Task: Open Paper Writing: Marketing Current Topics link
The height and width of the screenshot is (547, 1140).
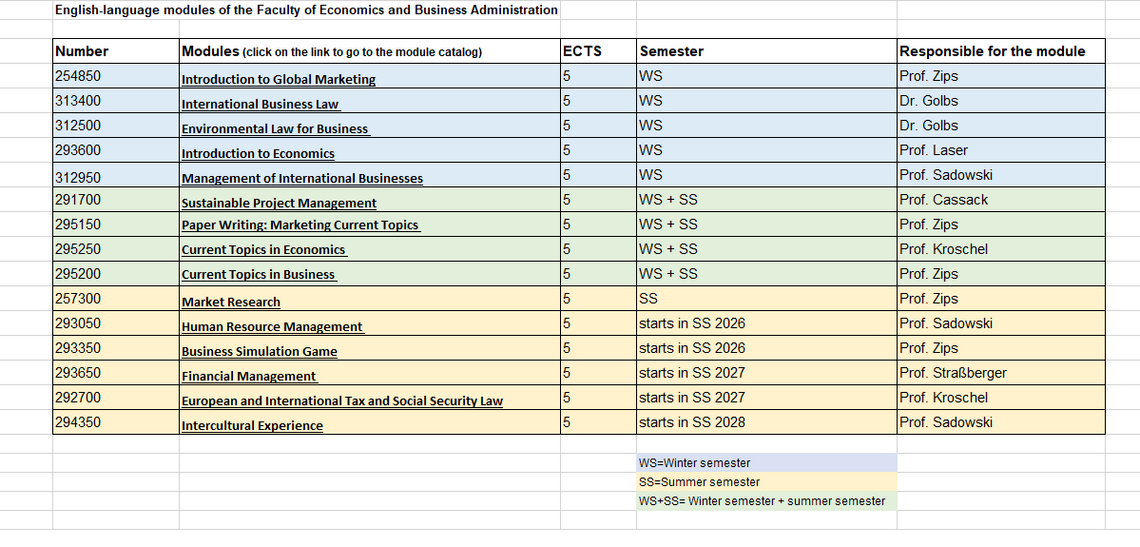Action: [301, 225]
